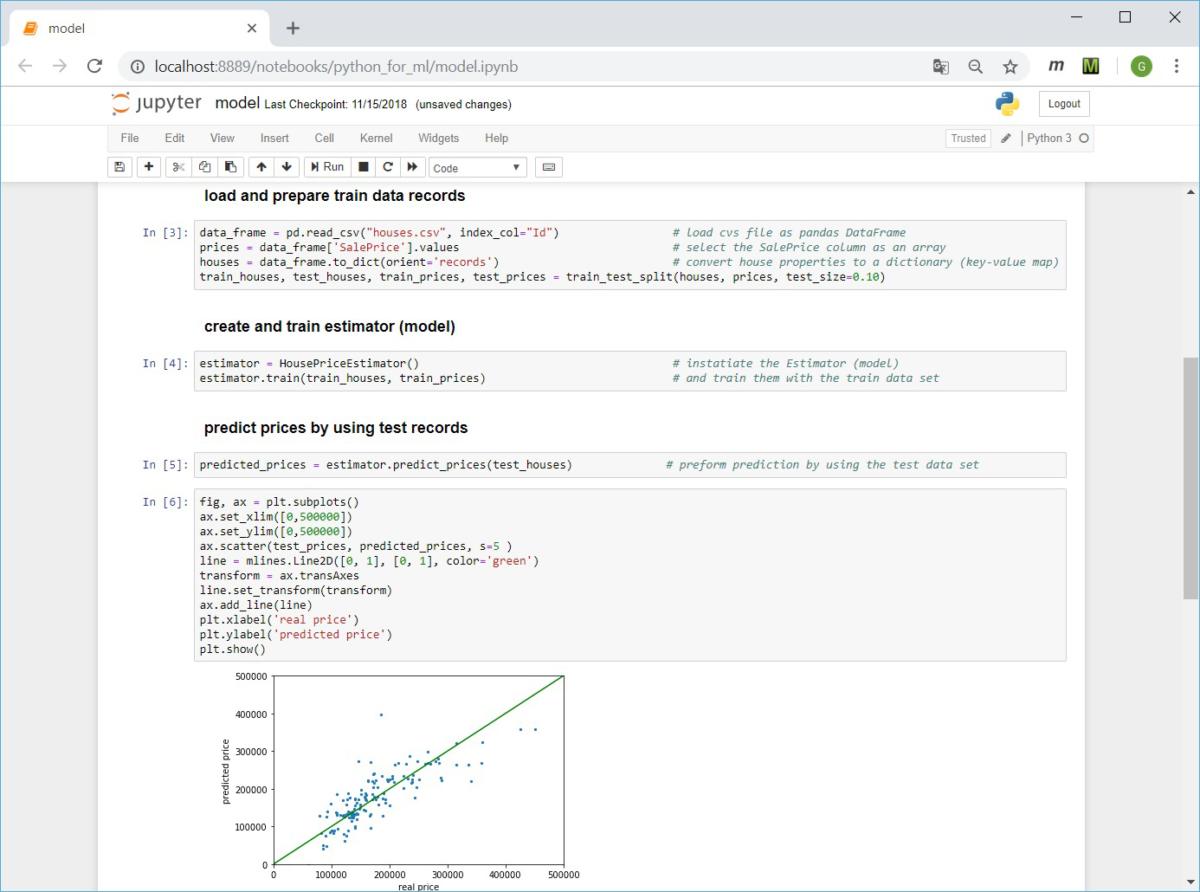Restart kernel and rerun all icon
This screenshot has width=1200, height=892.
tap(411, 167)
